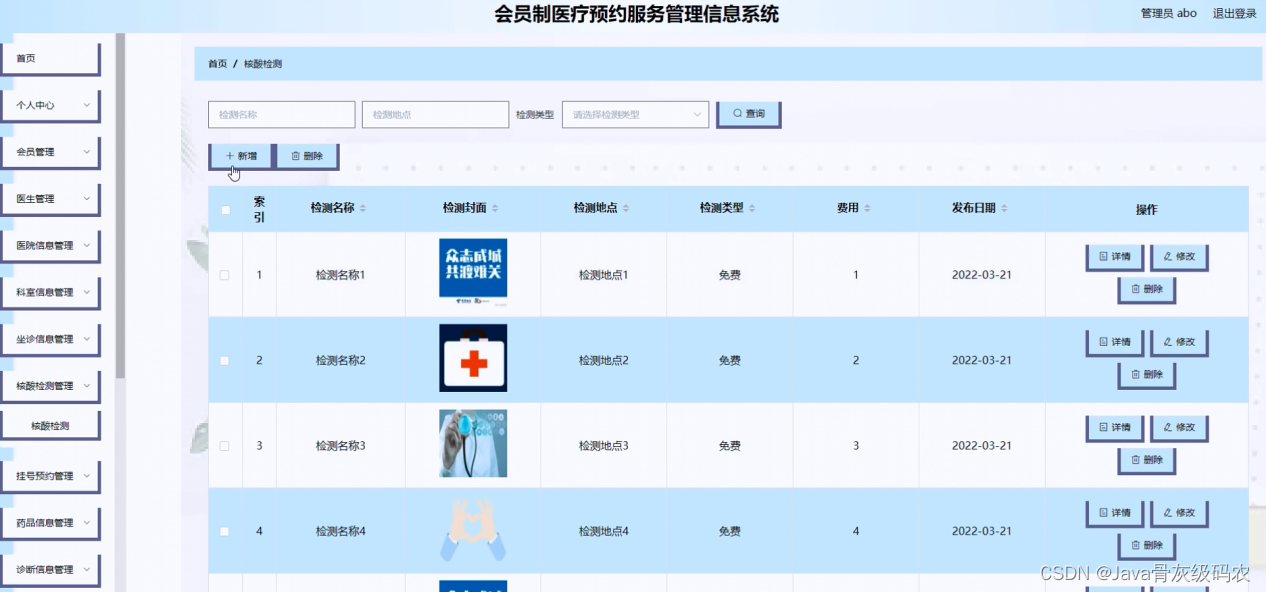Viewport: 1266px width, 592px height.
Task: Delete the 检测名称2 row
Action: [1146, 375]
